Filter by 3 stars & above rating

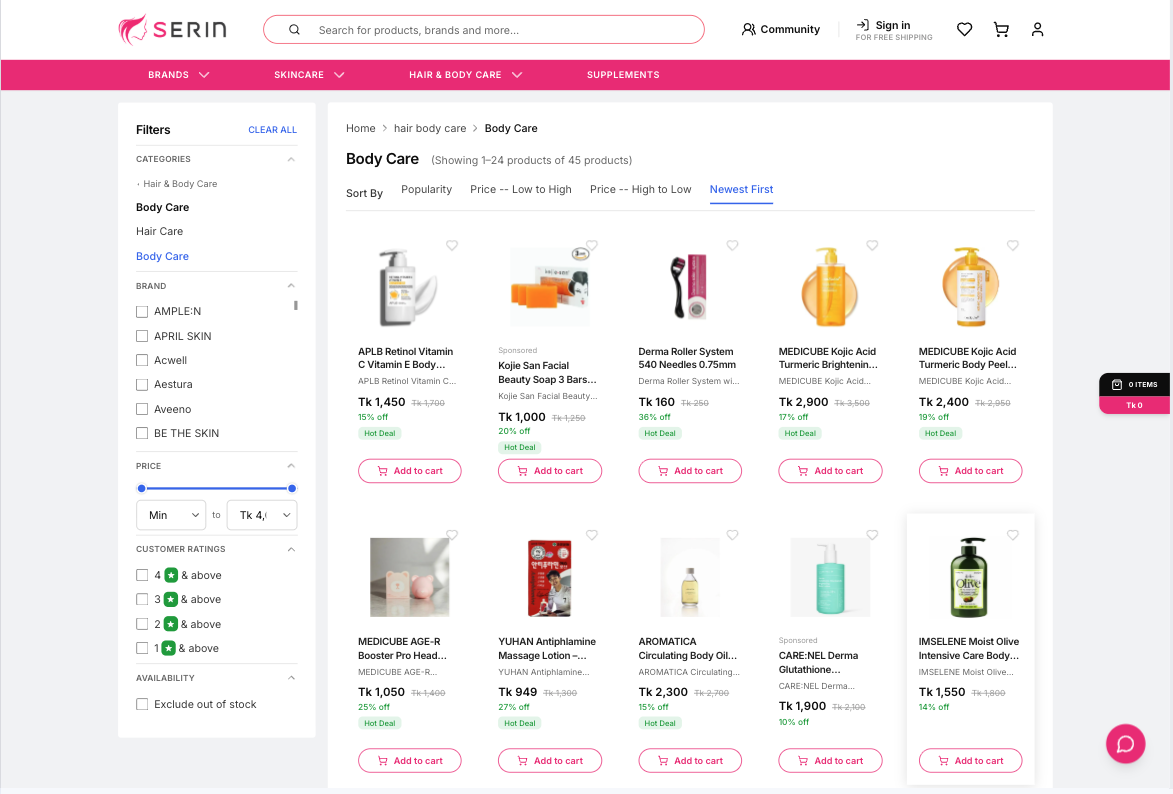(x=142, y=599)
